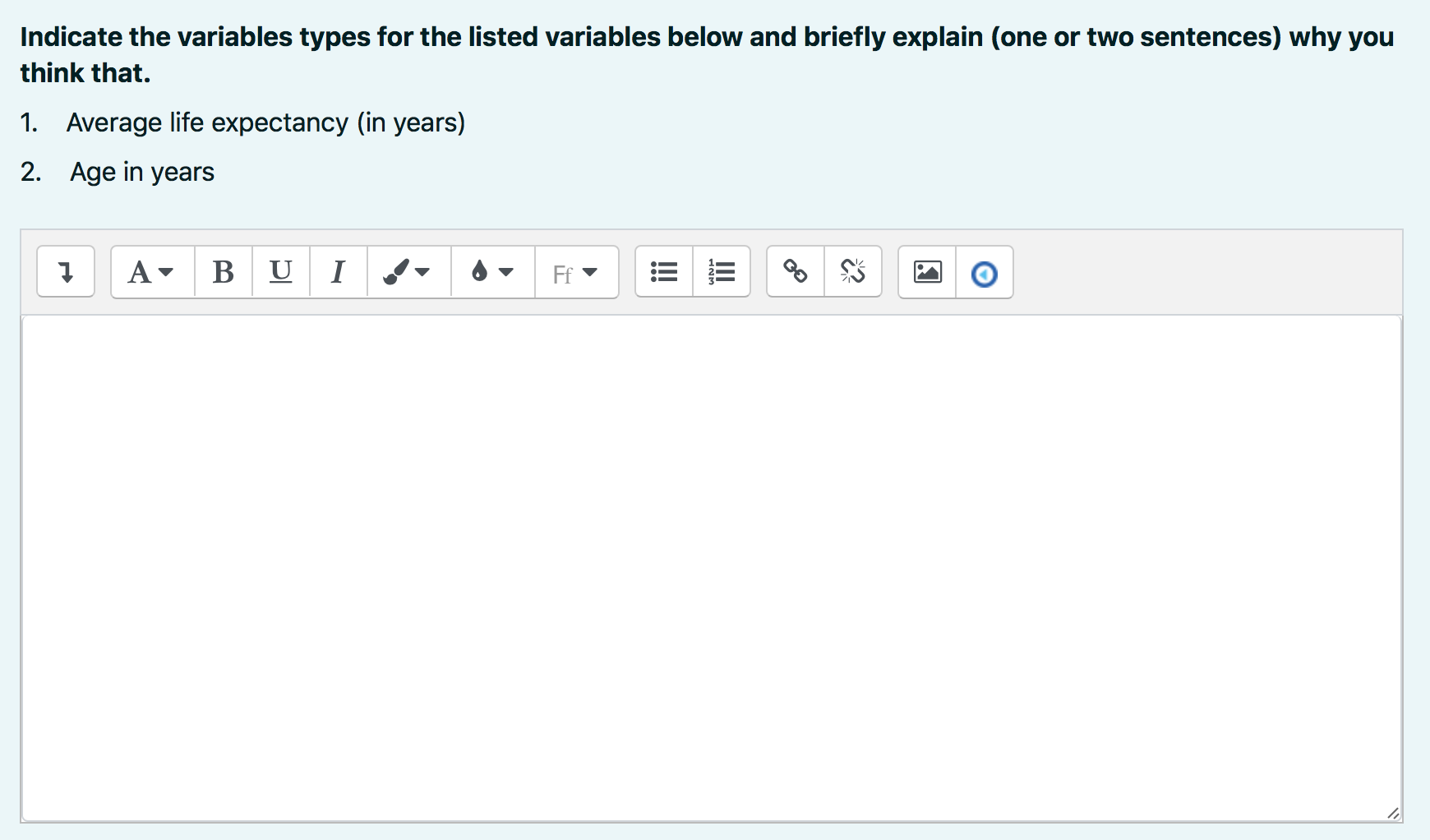The height and width of the screenshot is (840, 1430).
Task: Select the text 'Average life expectancy (in years)'
Action: click(265, 122)
